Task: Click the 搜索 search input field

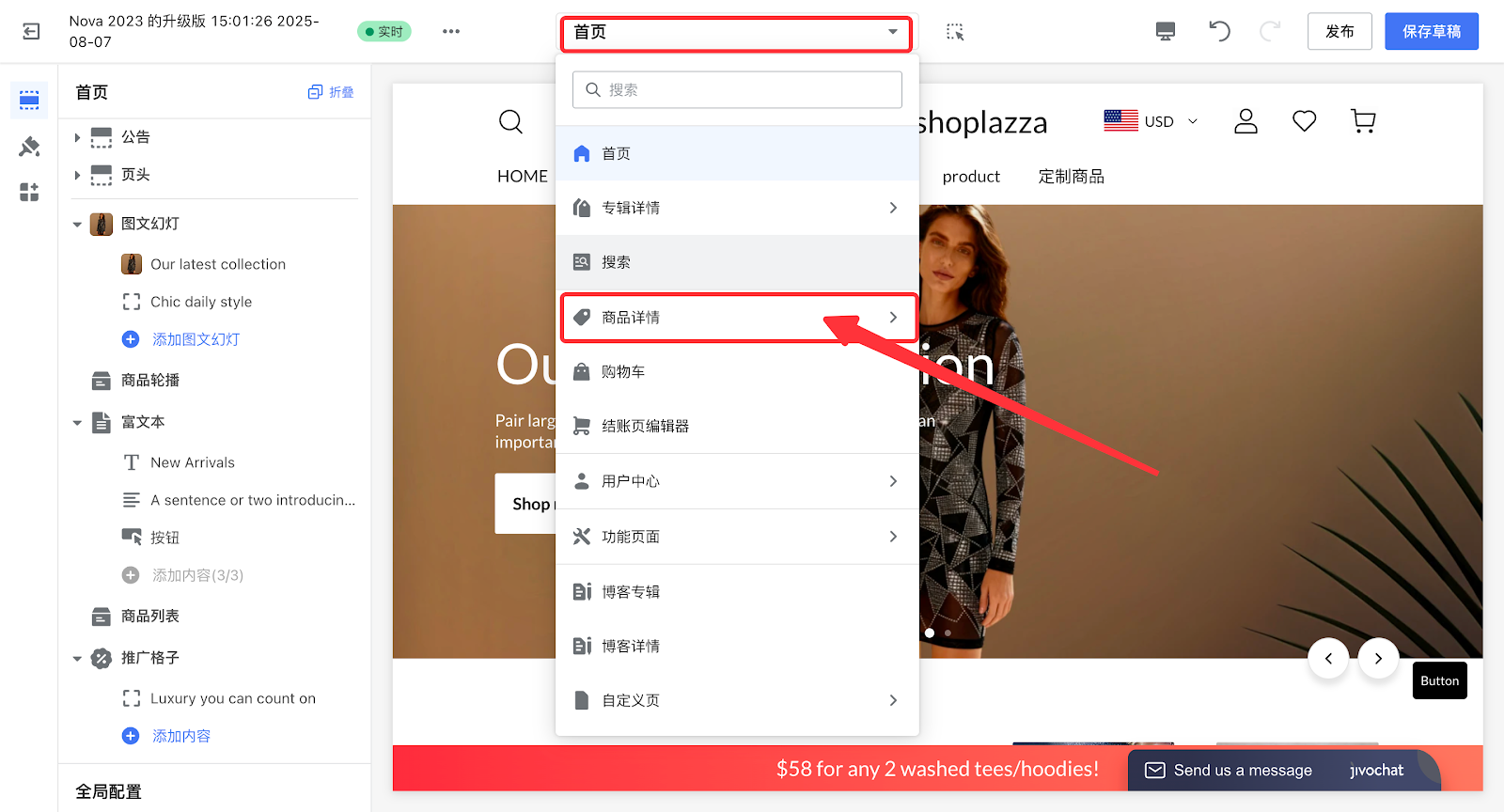Action: coord(737,90)
